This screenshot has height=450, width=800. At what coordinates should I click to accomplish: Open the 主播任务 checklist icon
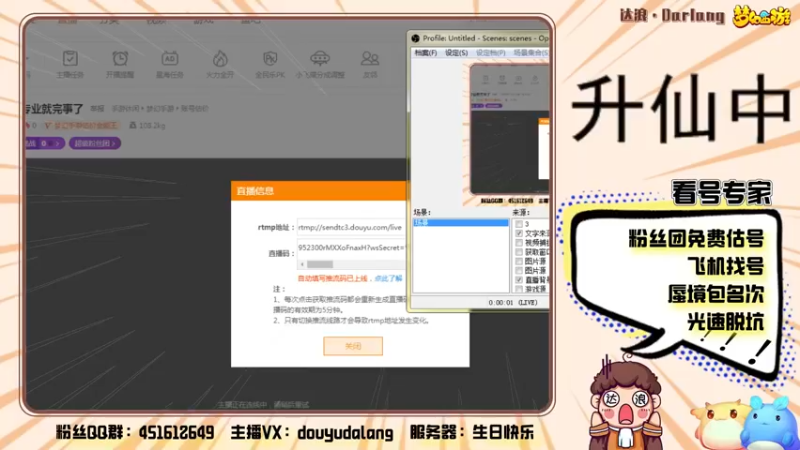pyautogui.click(x=70, y=59)
